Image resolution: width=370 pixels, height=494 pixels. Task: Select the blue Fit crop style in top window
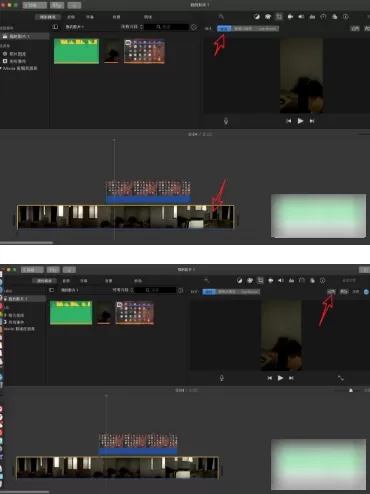coord(224,29)
